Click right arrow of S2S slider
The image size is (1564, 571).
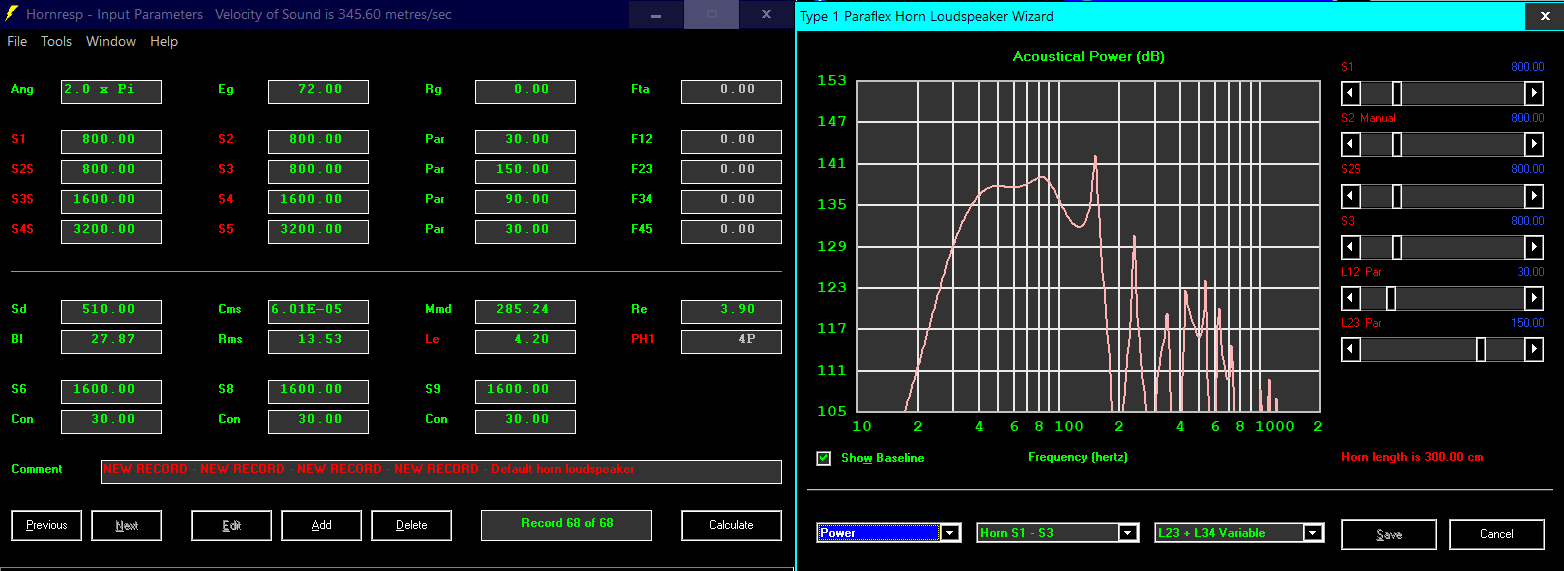(1534, 196)
